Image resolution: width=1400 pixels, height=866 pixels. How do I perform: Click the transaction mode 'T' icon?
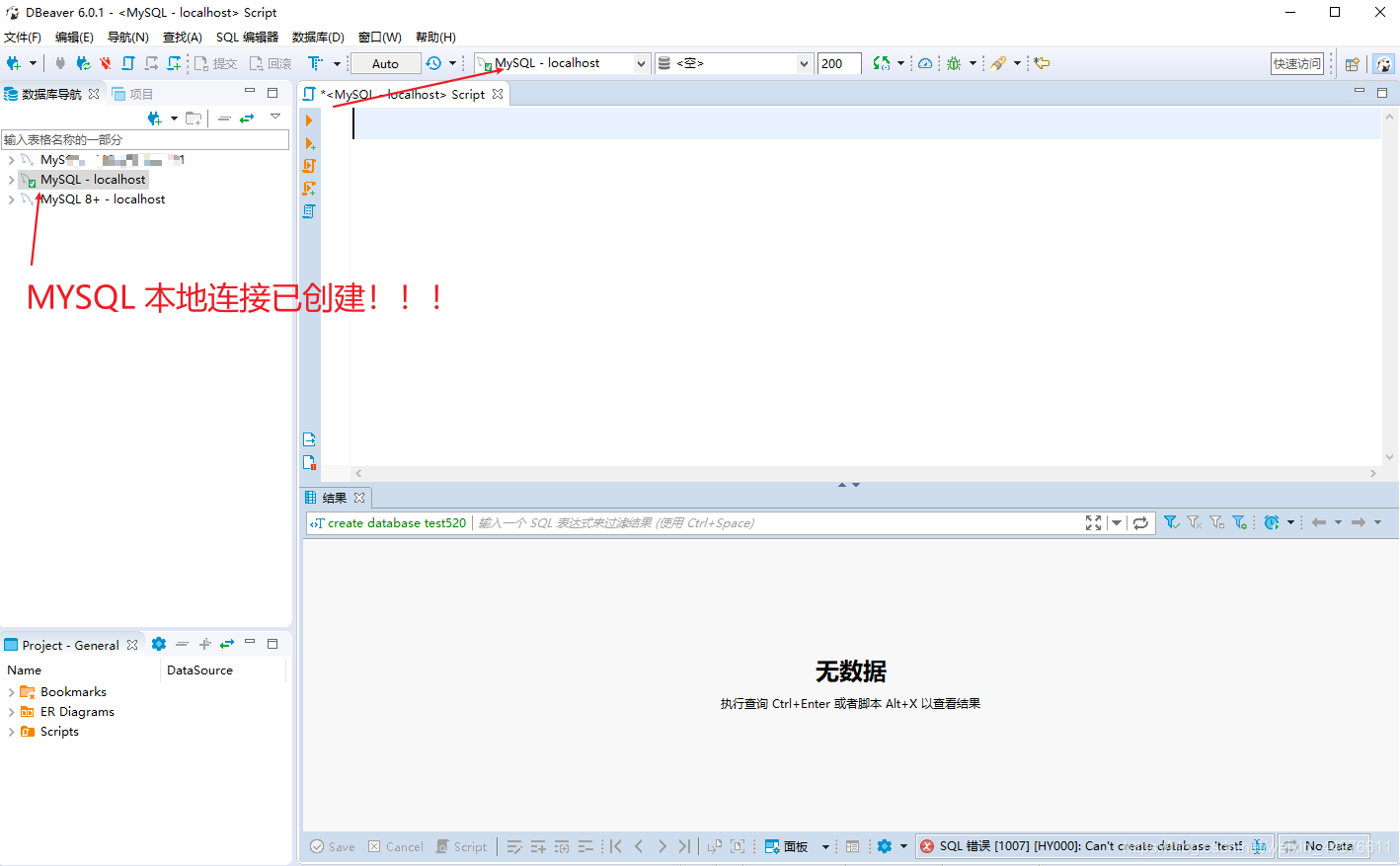[315, 63]
